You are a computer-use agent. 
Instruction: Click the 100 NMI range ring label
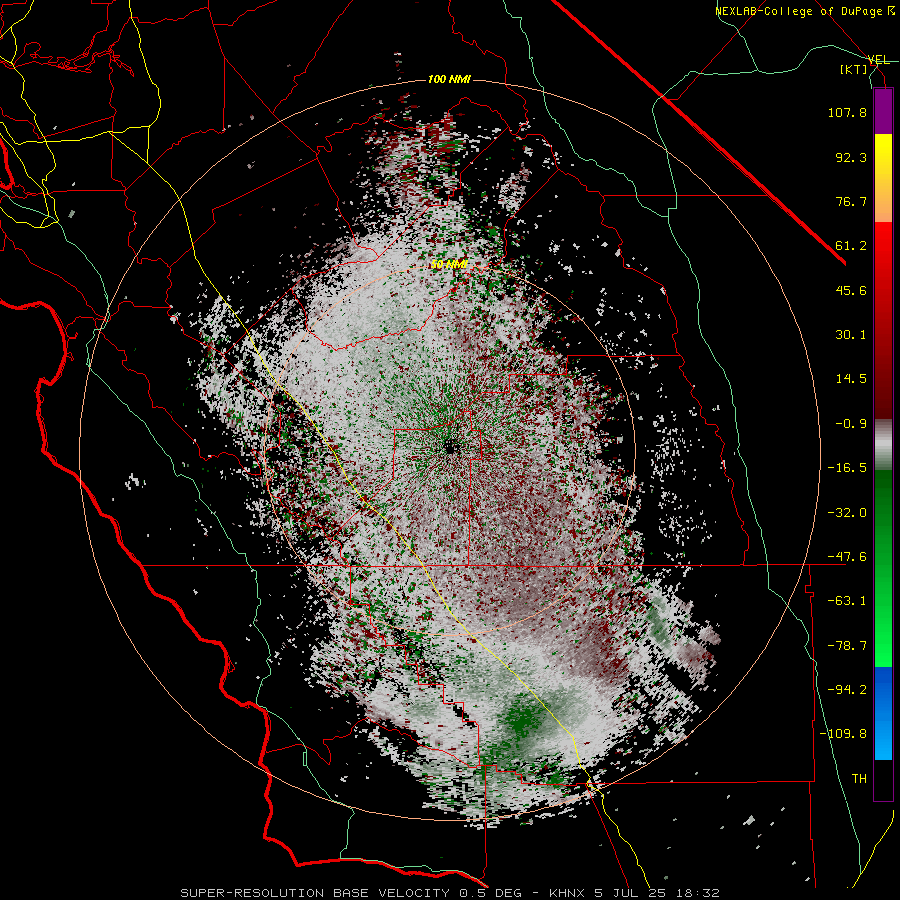pyautogui.click(x=449, y=79)
